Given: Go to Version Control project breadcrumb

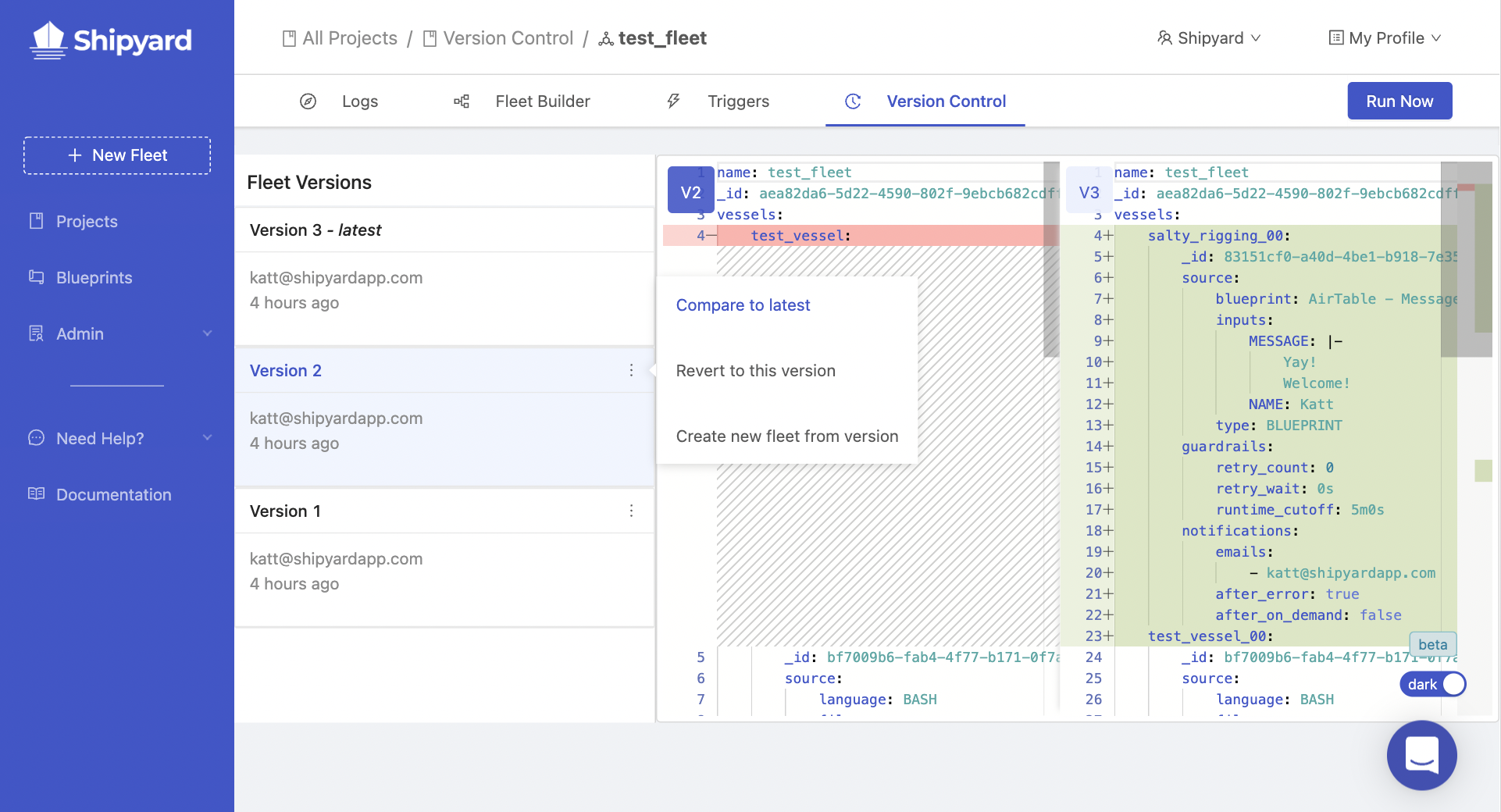Looking at the screenshot, I should (x=498, y=38).
